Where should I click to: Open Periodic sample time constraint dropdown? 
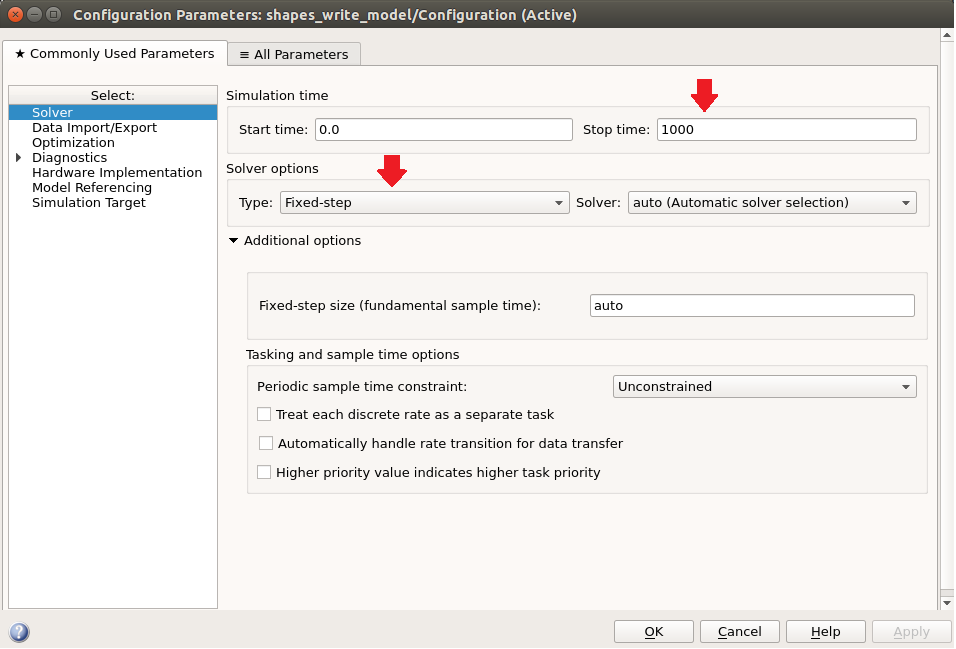765,387
